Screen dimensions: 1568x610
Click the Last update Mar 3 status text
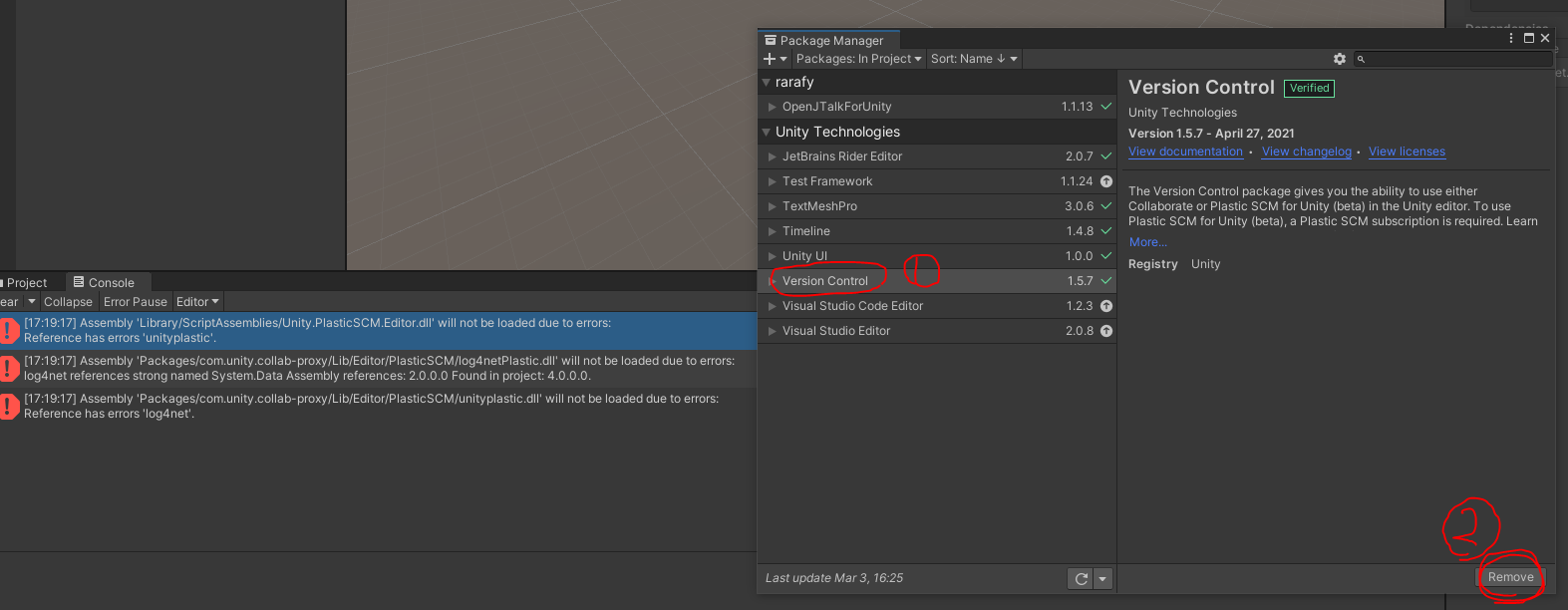click(x=834, y=578)
